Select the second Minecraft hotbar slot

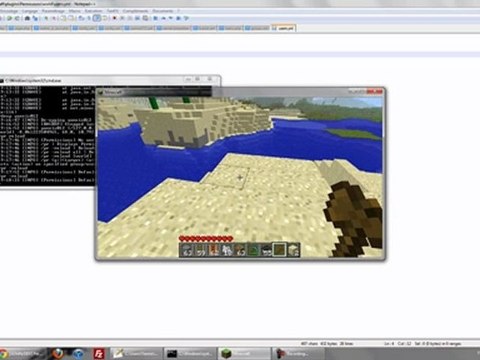coord(200,250)
